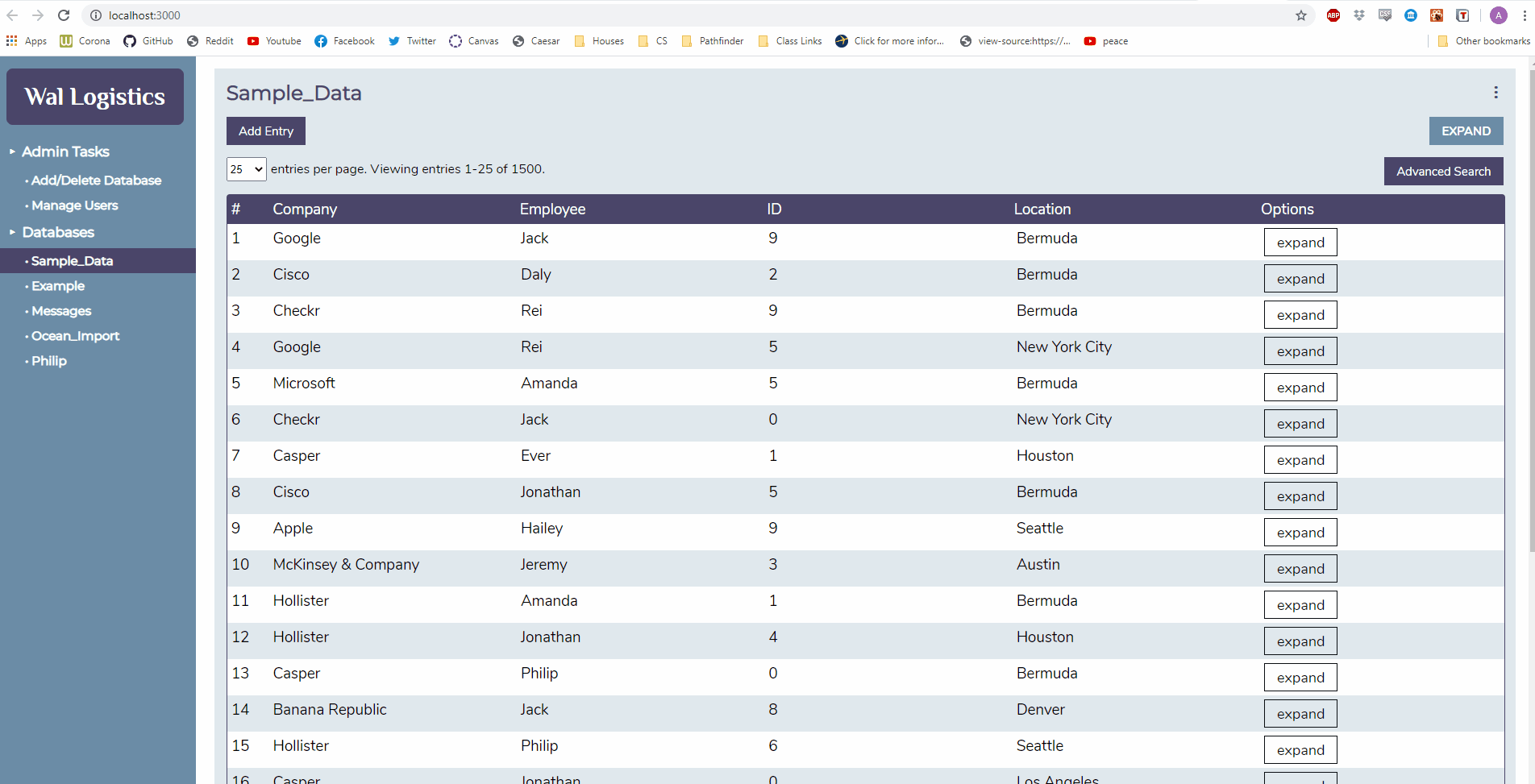
Task: Bookmark this page with the star icon
Action: pos(1301,15)
